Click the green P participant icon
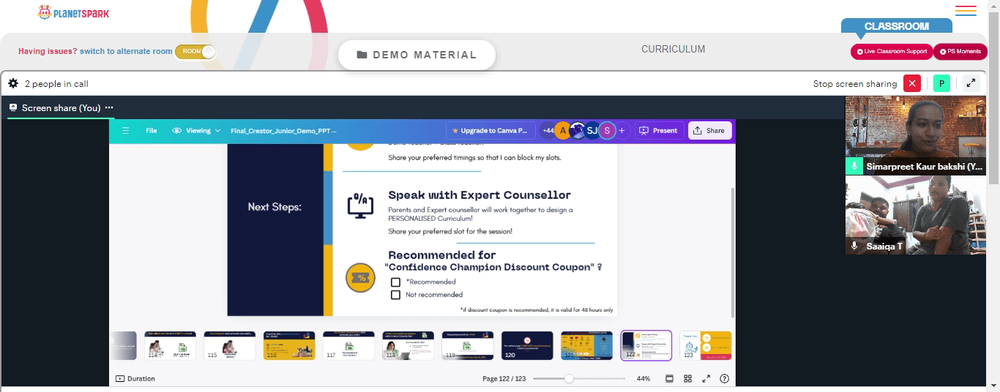Screen dimensions: 1000x392 [941, 83]
